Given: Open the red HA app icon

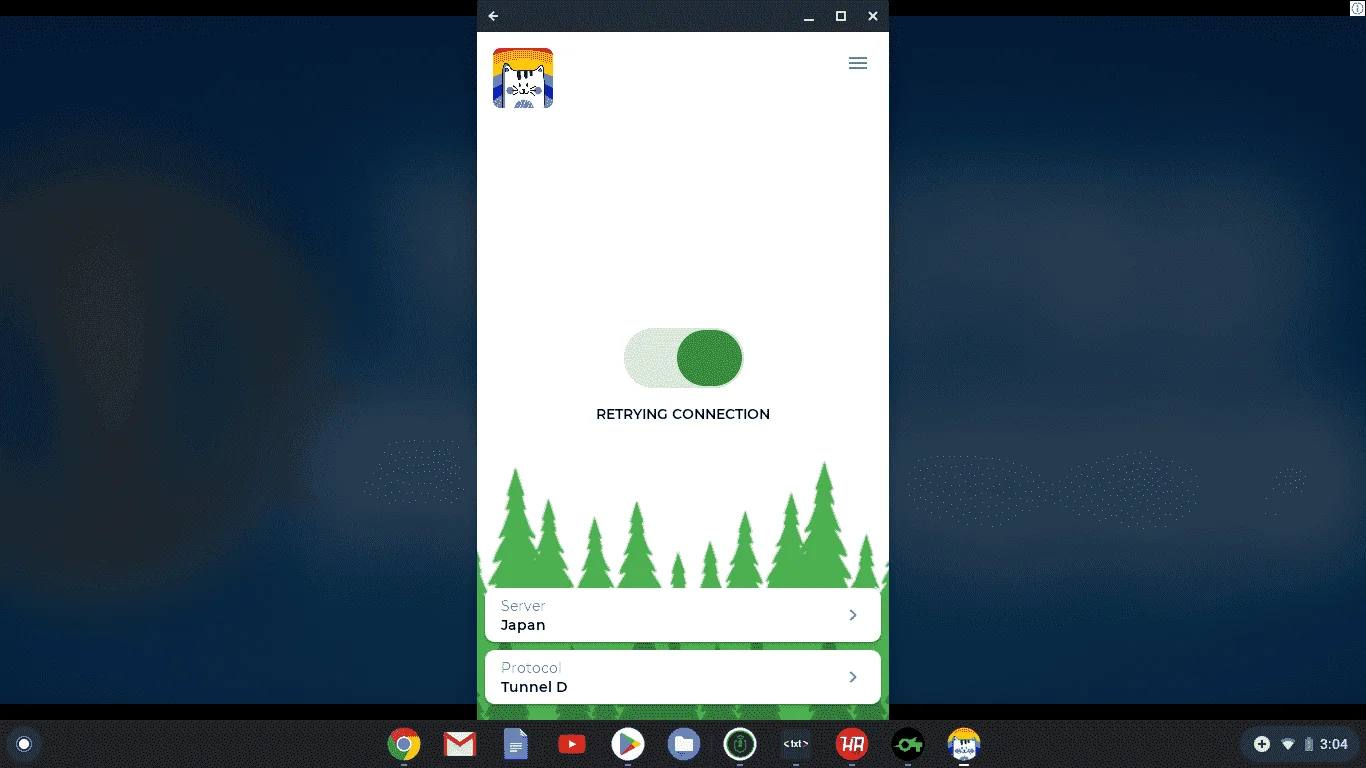Looking at the screenshot, I should (x=852, y=744).
